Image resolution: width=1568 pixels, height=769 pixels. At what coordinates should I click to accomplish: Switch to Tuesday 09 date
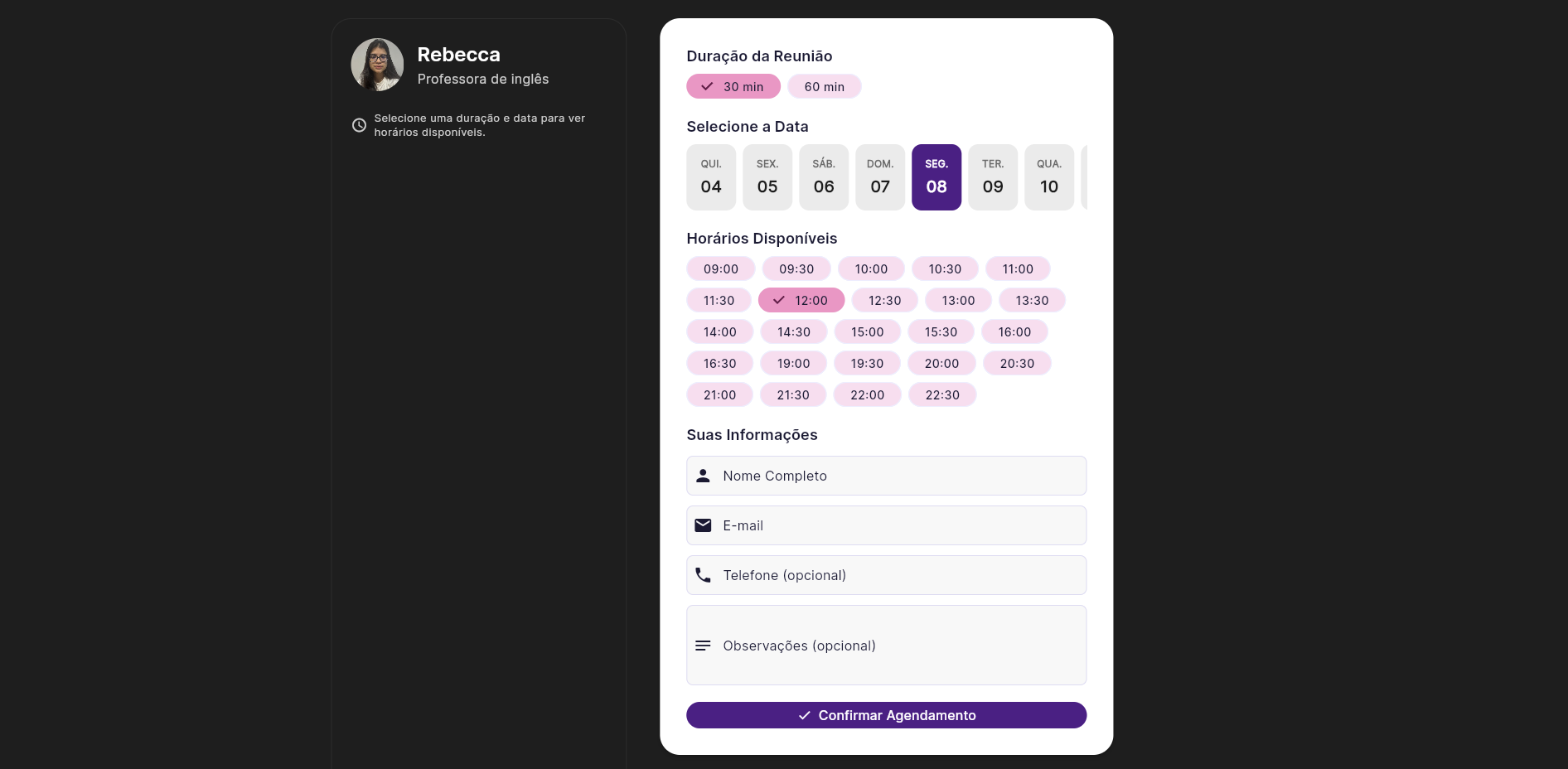tap(993, 177)
